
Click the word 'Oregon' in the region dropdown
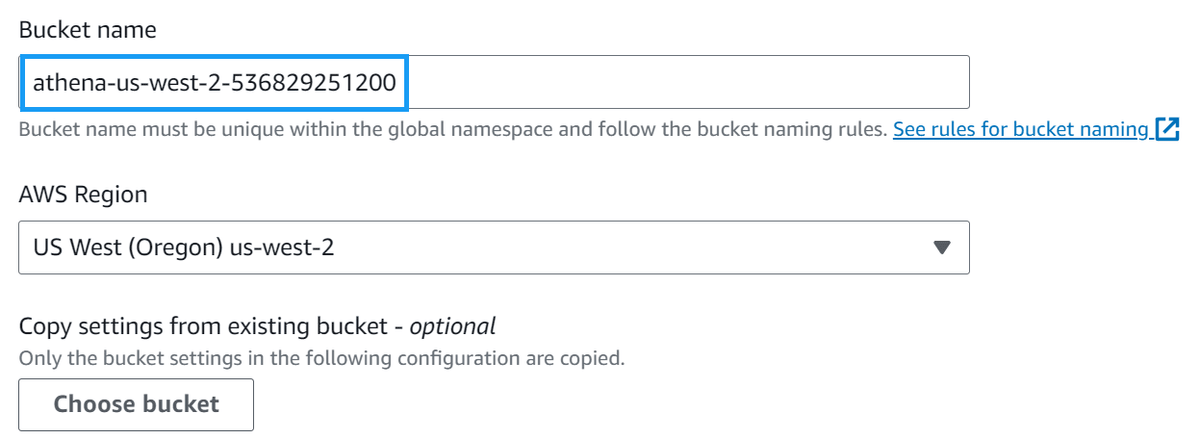(x=175, y=247)
